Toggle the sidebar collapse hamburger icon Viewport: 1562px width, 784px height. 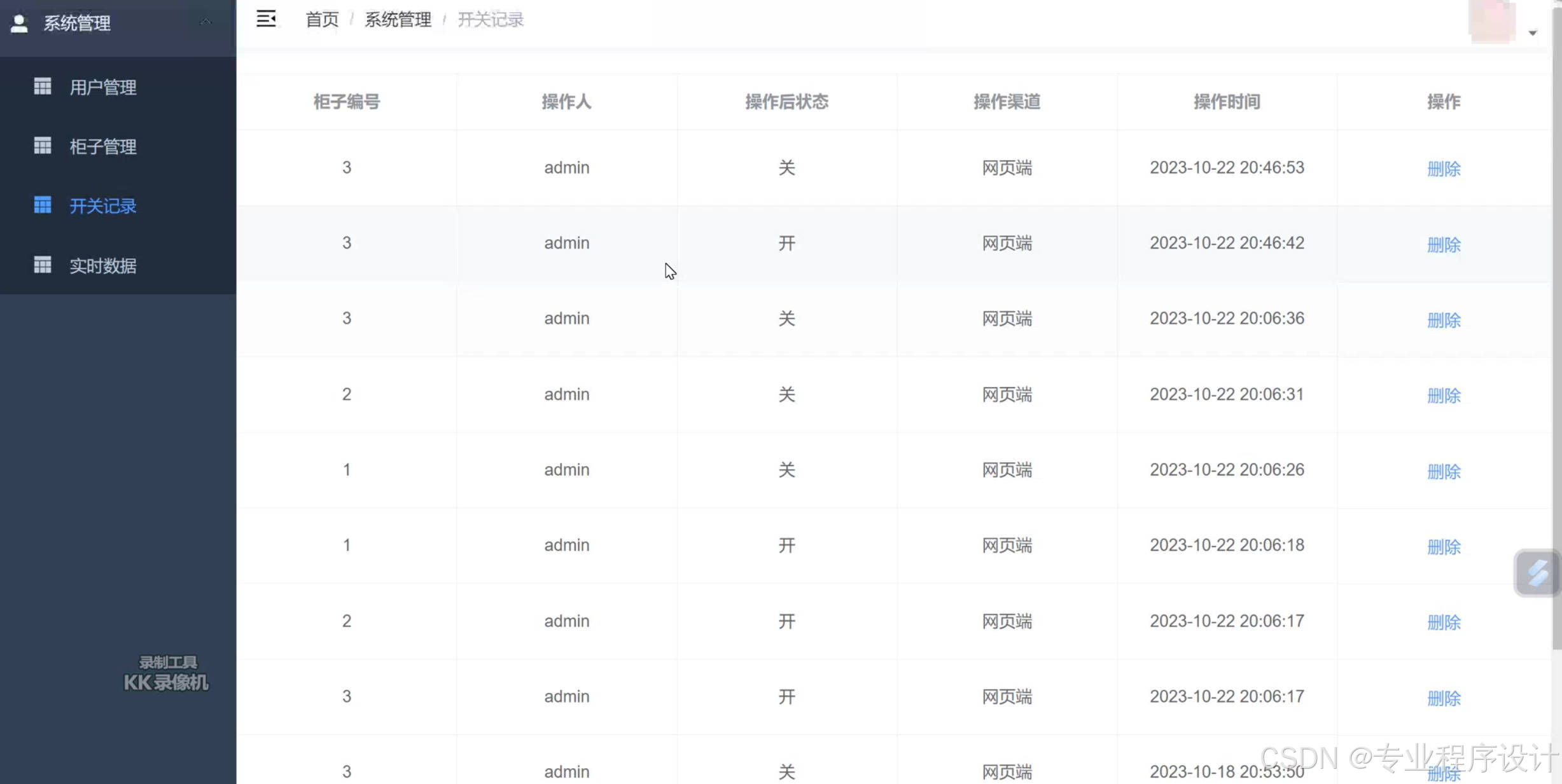[x=266, y=19]
